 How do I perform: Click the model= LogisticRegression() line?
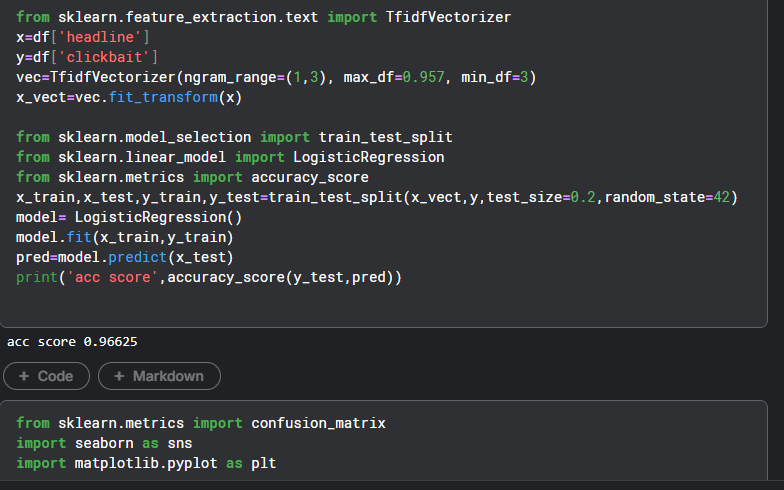coord(129,217)
